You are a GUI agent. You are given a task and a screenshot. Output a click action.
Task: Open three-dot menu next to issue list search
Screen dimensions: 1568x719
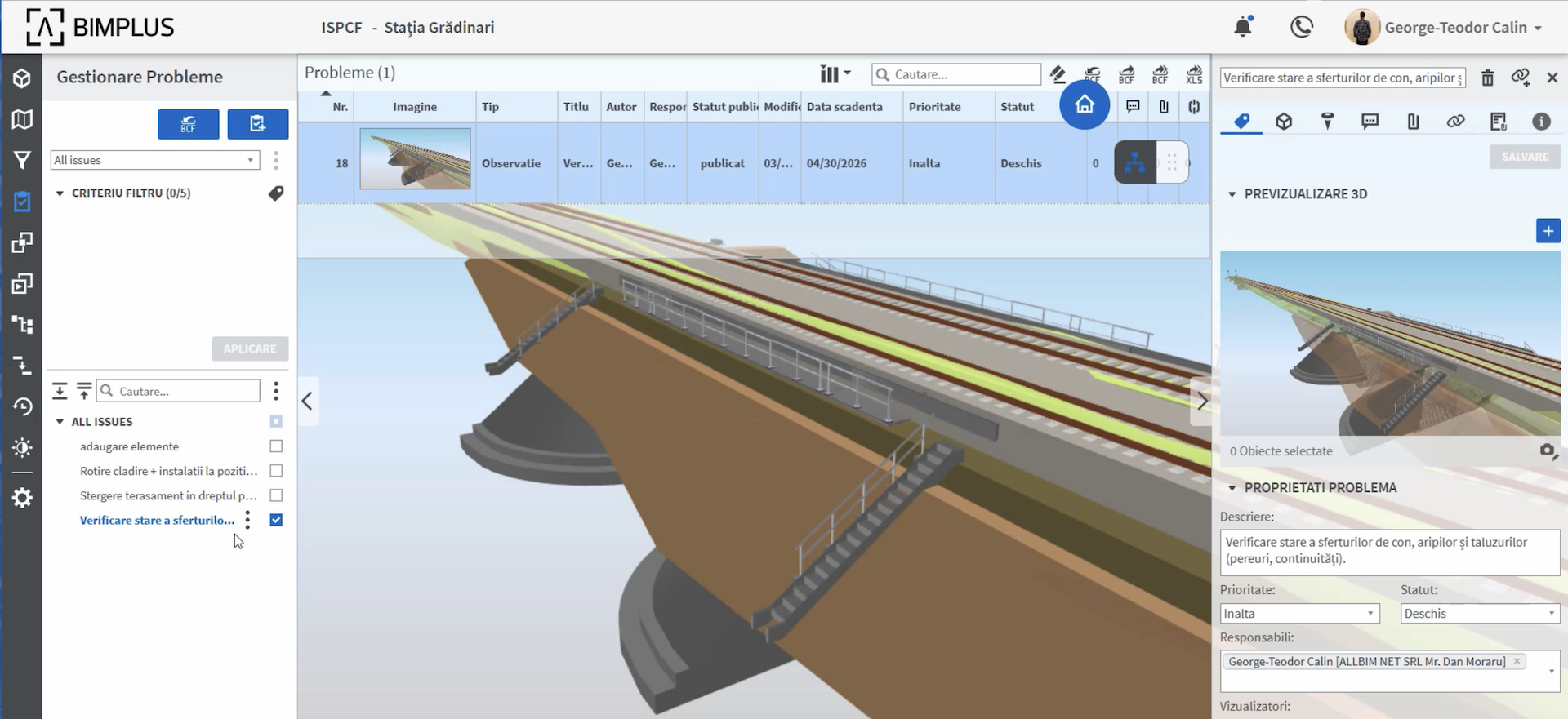(x=276, y=391)
